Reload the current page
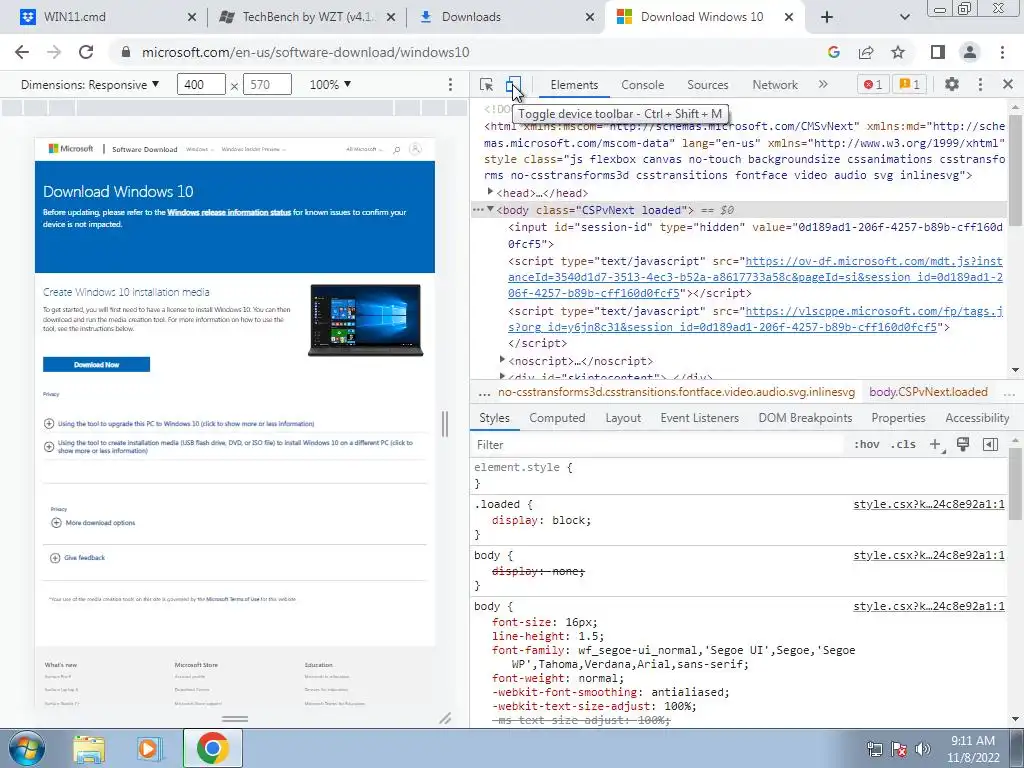The width and height of the screenshot is (1024, 768). (86, 52)
